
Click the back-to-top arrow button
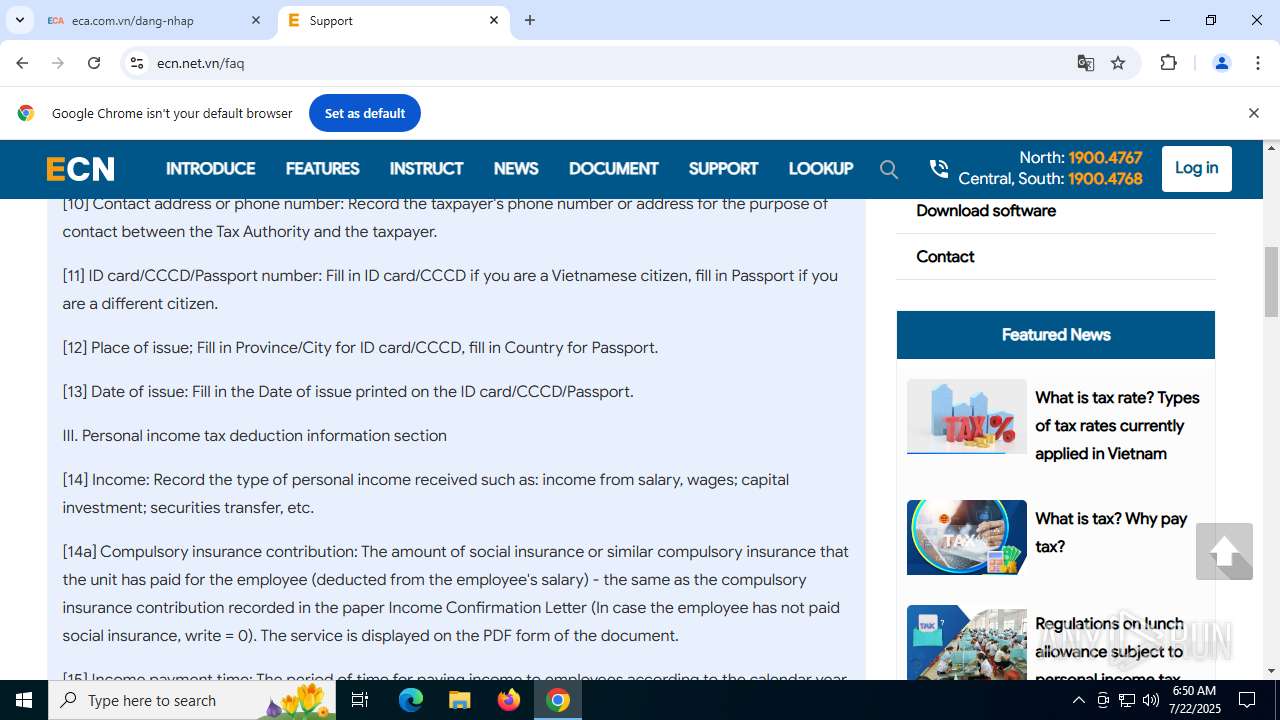pos(1224,551)
